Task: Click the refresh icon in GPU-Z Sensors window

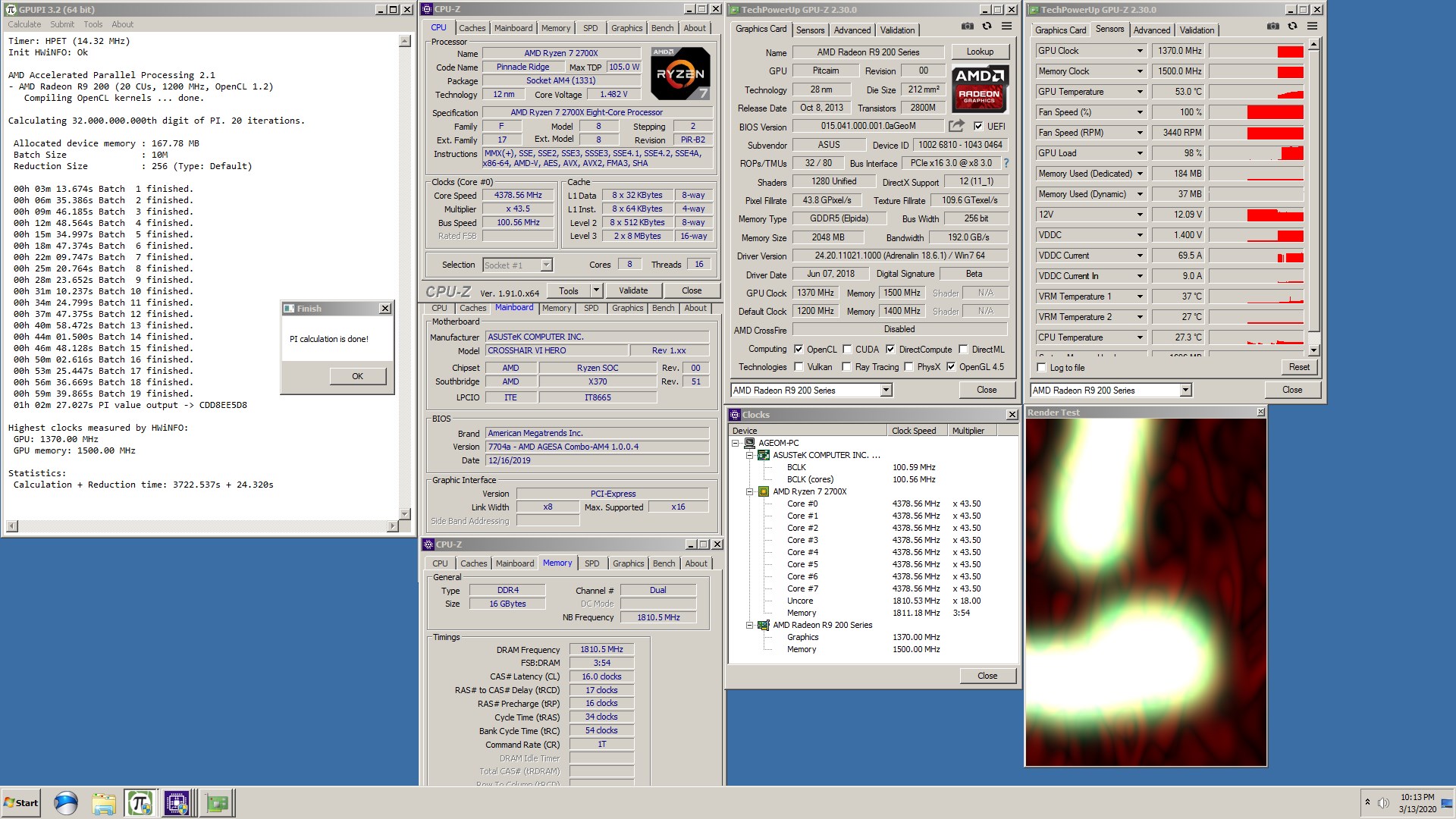Action: tap(1292, 27)
